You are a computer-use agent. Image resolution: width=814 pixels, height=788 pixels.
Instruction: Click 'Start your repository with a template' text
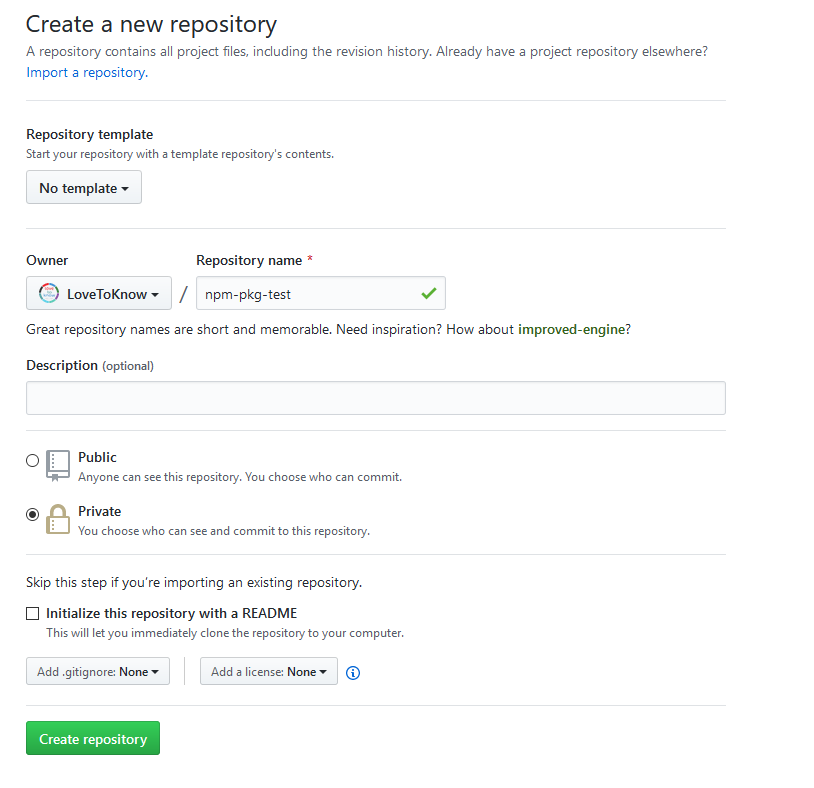[180, 154]
